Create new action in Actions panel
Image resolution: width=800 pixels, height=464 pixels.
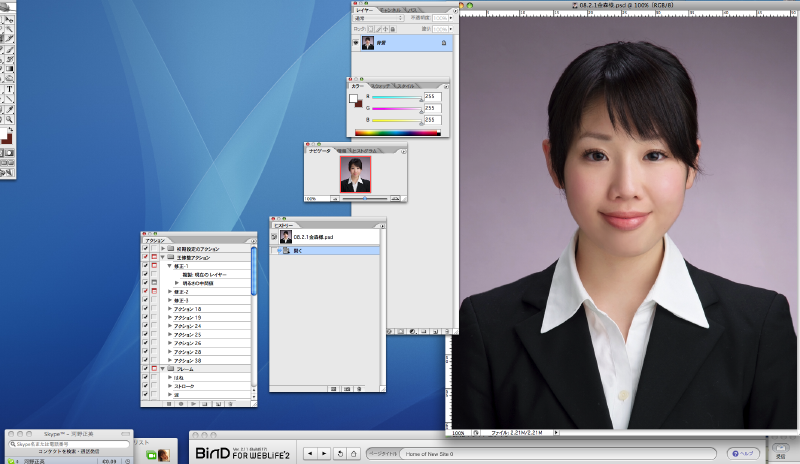coord(218,403)
